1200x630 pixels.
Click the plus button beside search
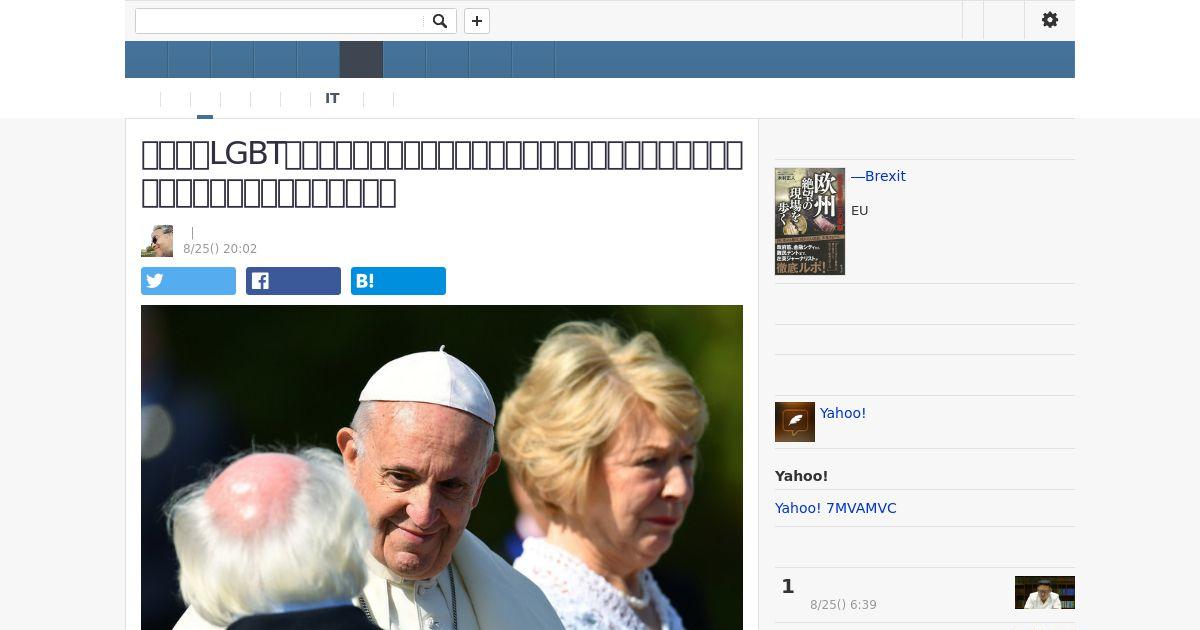477,21
